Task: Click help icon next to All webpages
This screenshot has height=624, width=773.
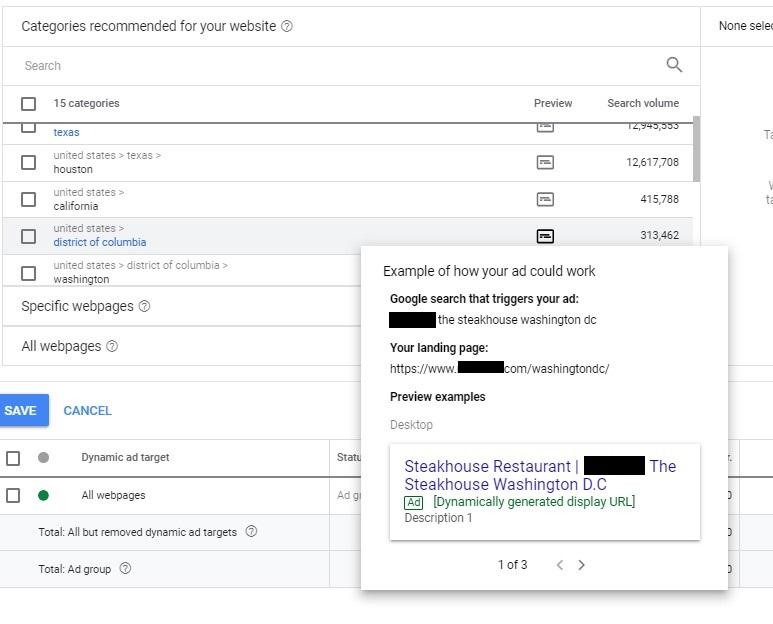Action: [112, 346]
